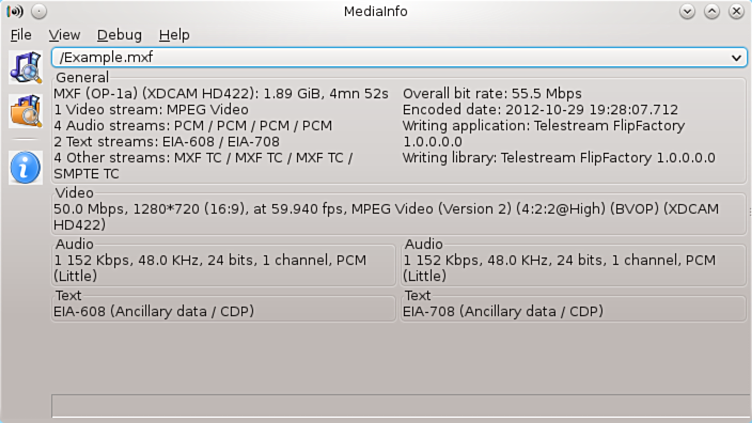752x423 pixels.
Task: Click the /Example.mxf file path field
Action: click(380, 58)
